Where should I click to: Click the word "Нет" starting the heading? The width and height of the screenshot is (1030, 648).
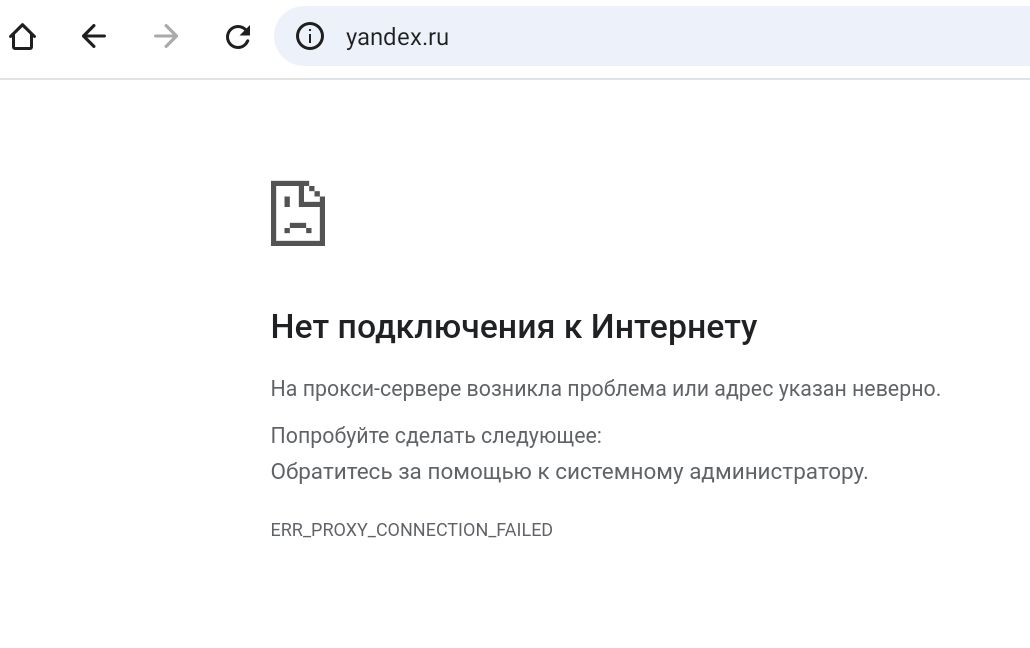coord(298,327)
